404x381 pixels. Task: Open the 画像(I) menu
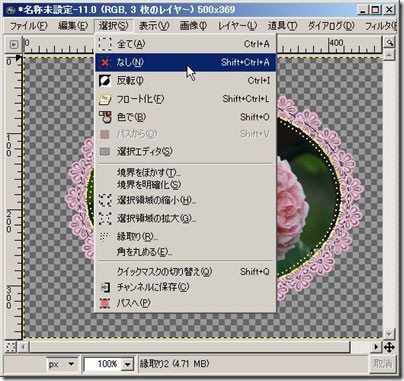[193, 26]
